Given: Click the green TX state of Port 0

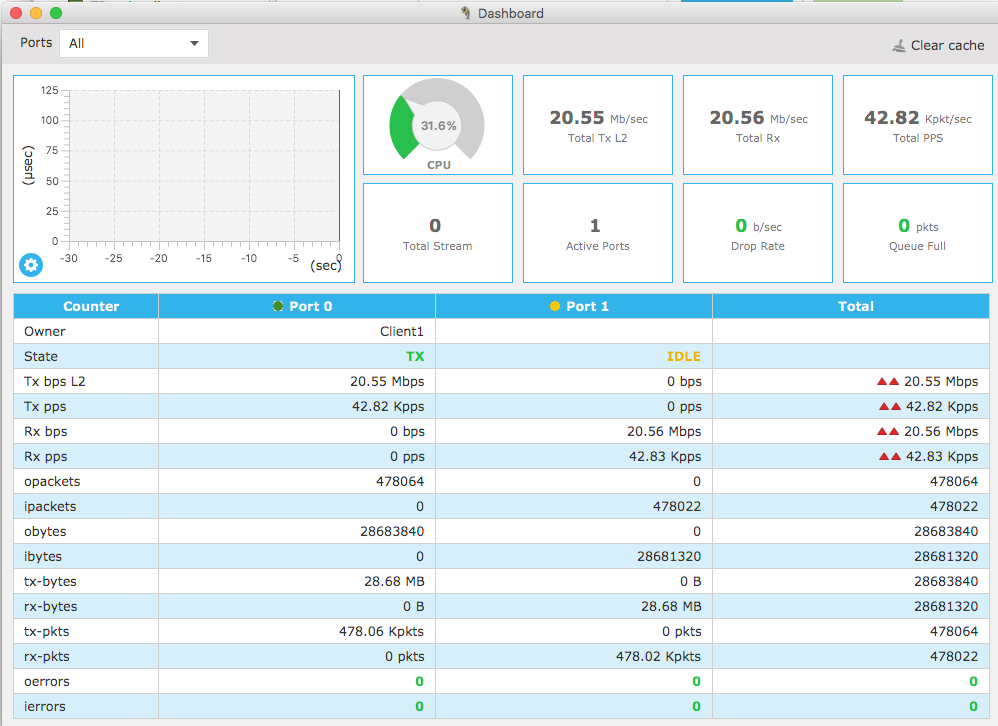Looking at the screenshot, I should (x=415, y=356).
